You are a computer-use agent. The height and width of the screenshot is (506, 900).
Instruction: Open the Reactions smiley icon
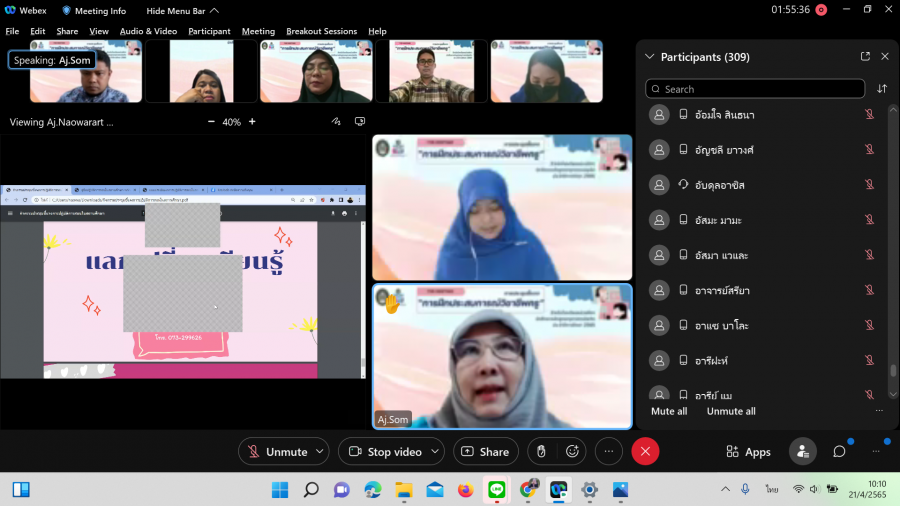[x=571, y=452]
